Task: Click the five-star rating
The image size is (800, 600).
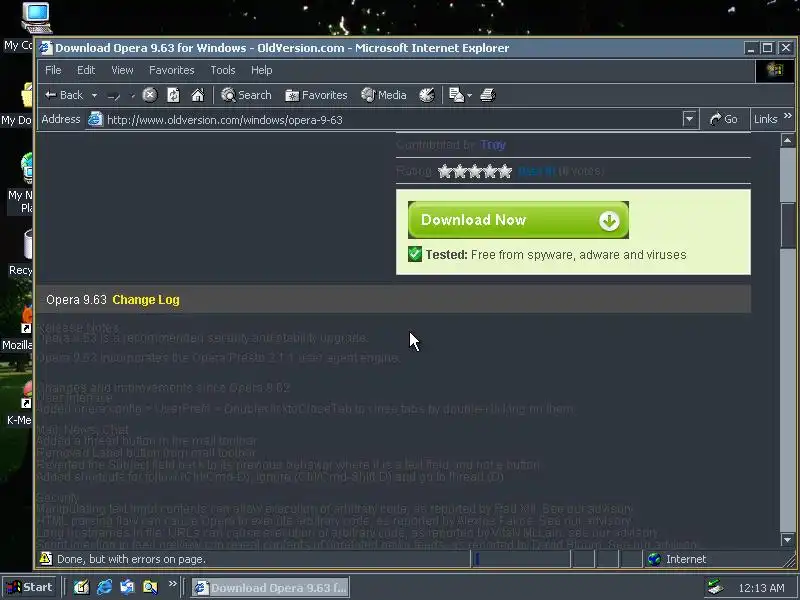Action: [x=474, y=171]
